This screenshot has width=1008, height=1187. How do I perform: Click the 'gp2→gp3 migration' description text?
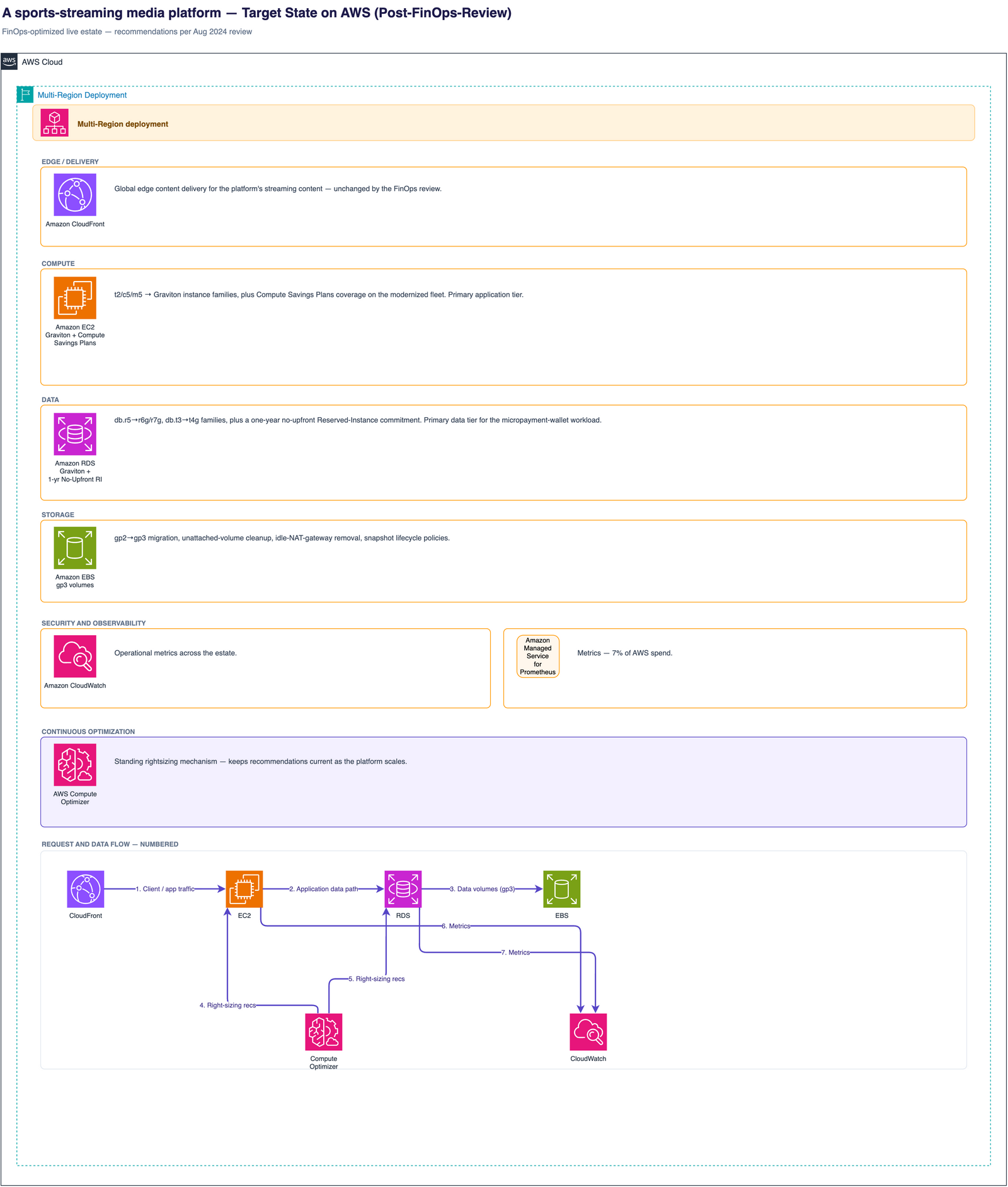click(x=282, y=539)
